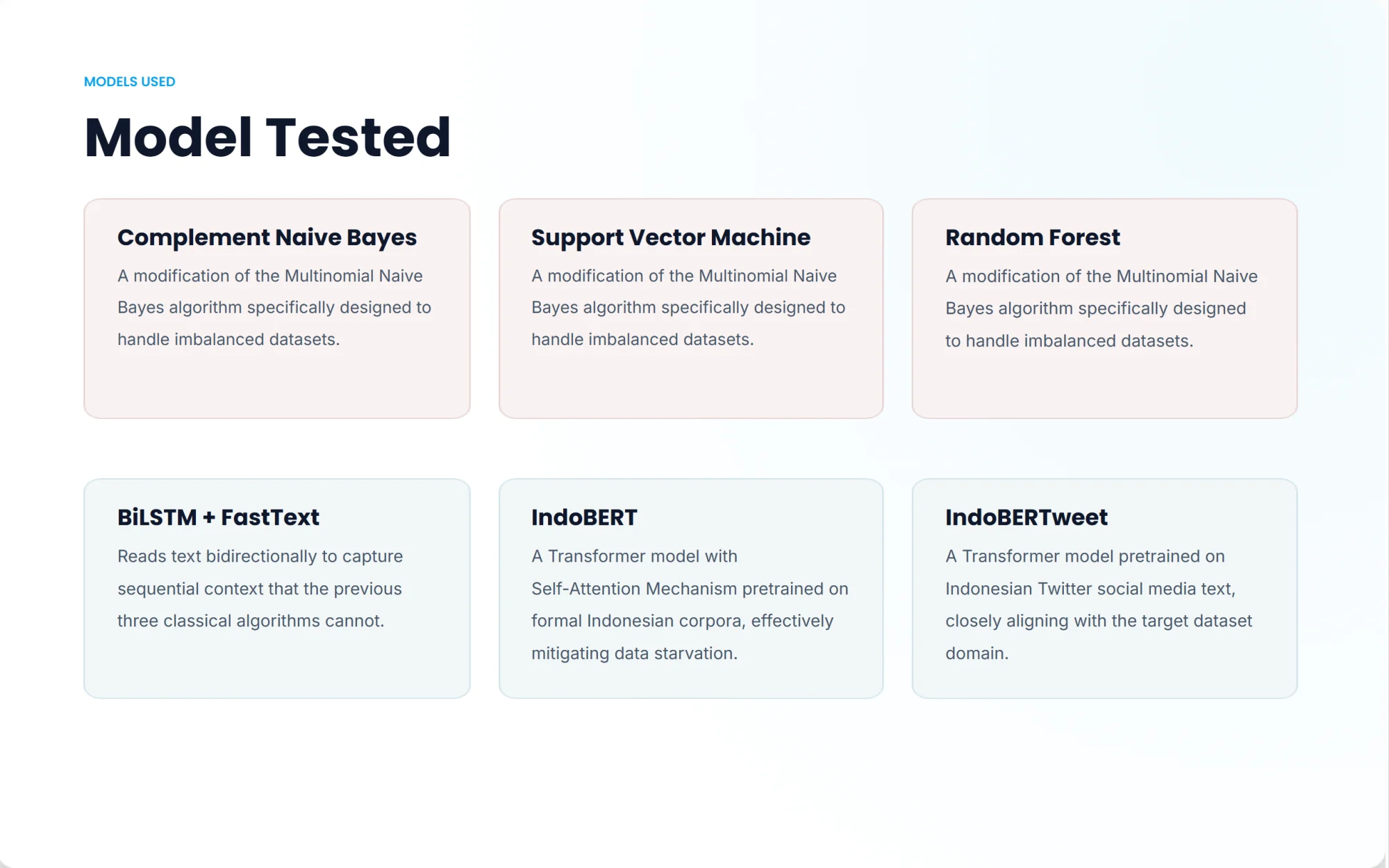This screenshot has height=868, width=1389.
Task: Click the Support Vector Machine description text
Action: (x=688, y=308)
